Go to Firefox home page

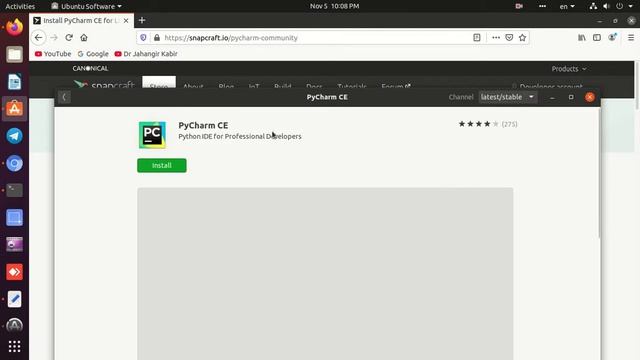(84, 38)
